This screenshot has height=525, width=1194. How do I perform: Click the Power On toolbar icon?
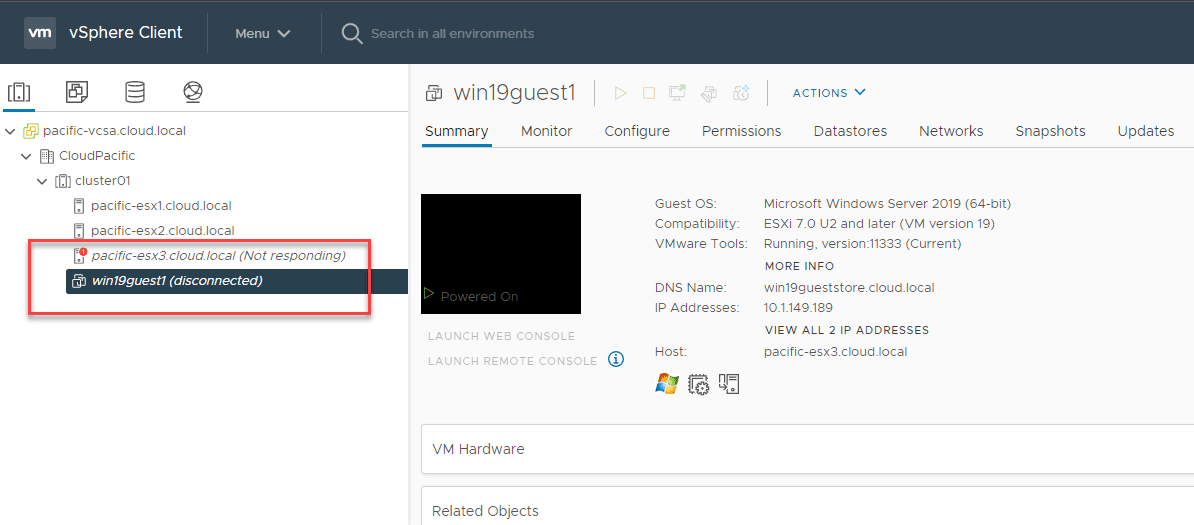620,93
